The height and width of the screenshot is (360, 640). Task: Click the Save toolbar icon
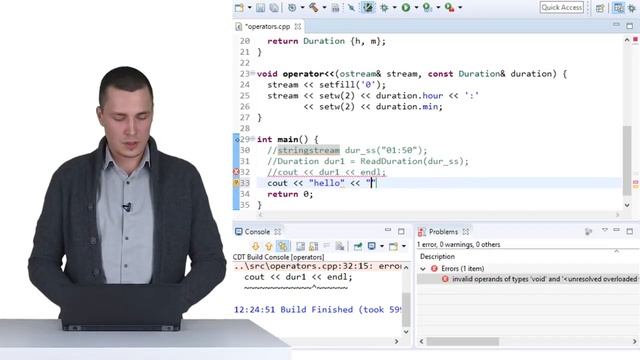point(260,7)
